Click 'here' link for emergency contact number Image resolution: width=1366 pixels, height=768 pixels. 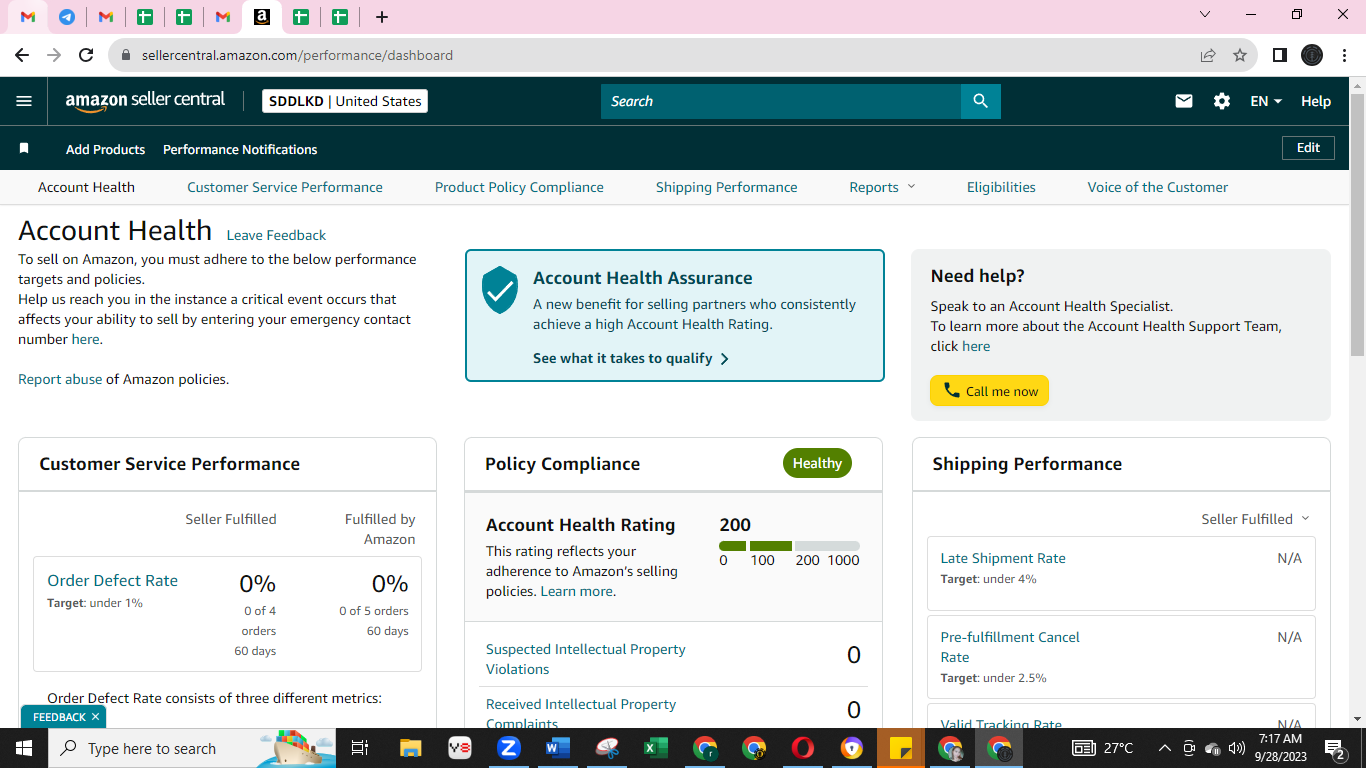coord(85,339)
